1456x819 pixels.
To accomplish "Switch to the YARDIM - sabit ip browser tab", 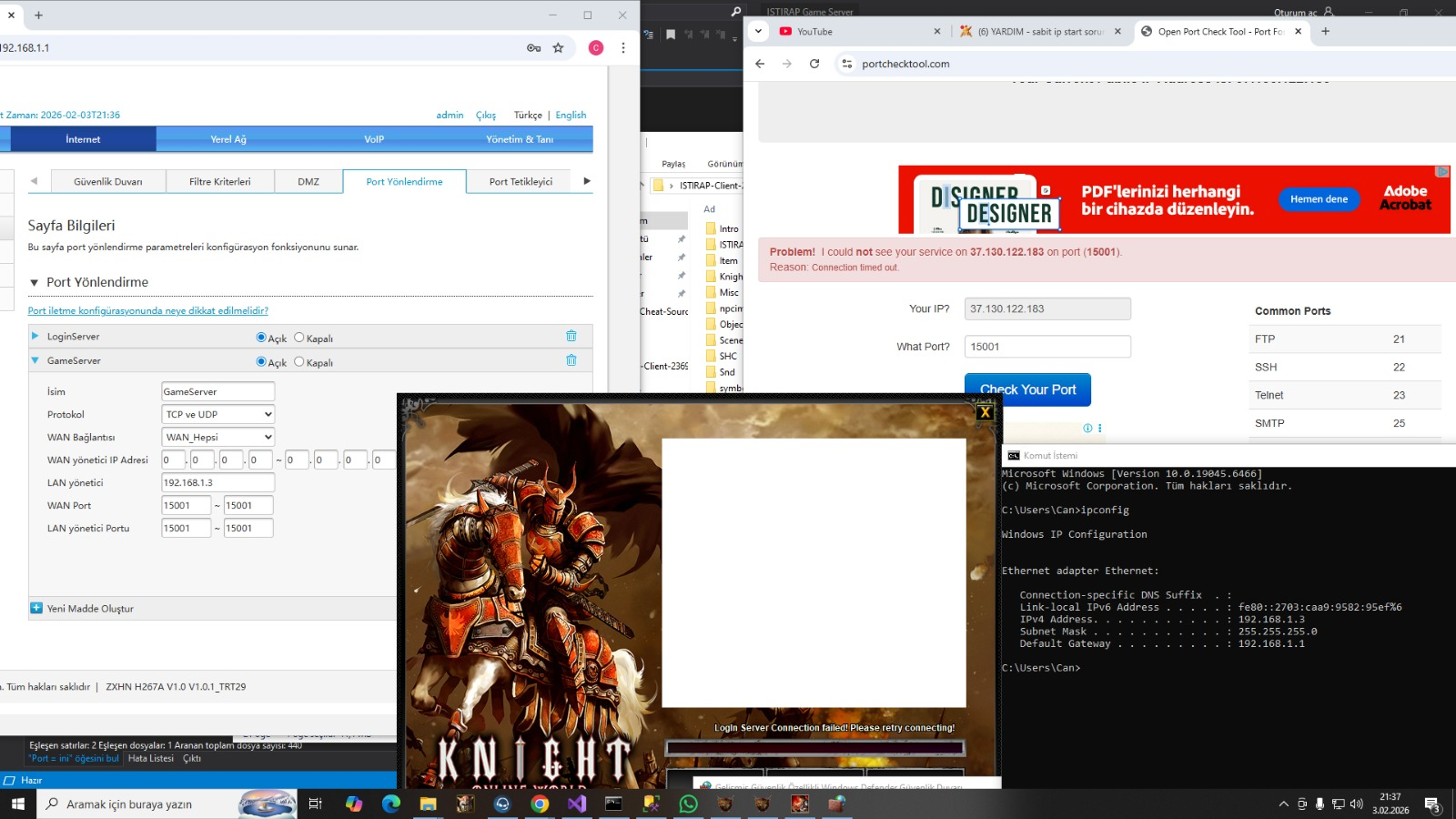I will [x=1040, y=31].
